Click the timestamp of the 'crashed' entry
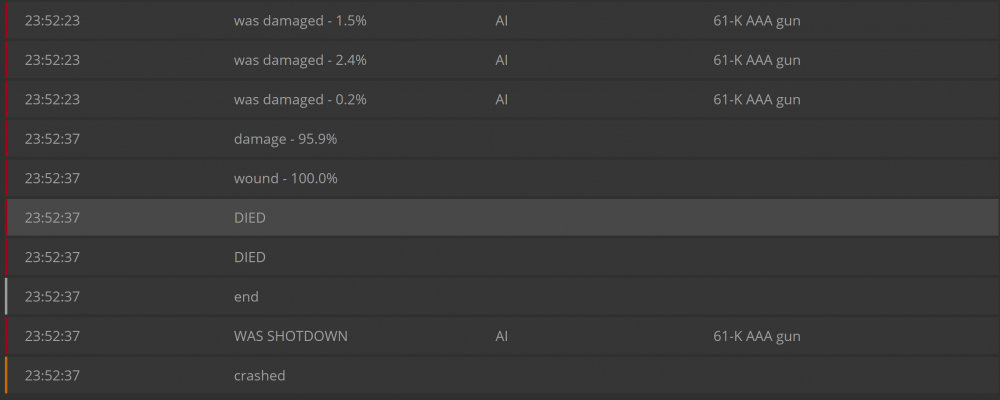The height and width of the screenshot is (400, 1000). click(x=52, y=375)
